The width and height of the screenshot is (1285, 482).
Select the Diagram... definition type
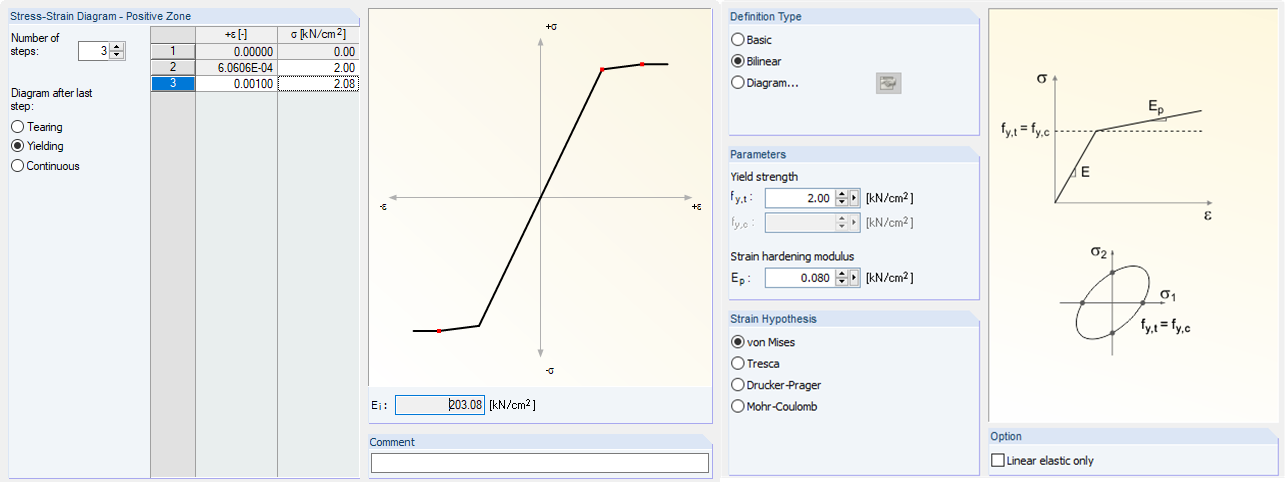pyautogui.click(x=738, y=83)
